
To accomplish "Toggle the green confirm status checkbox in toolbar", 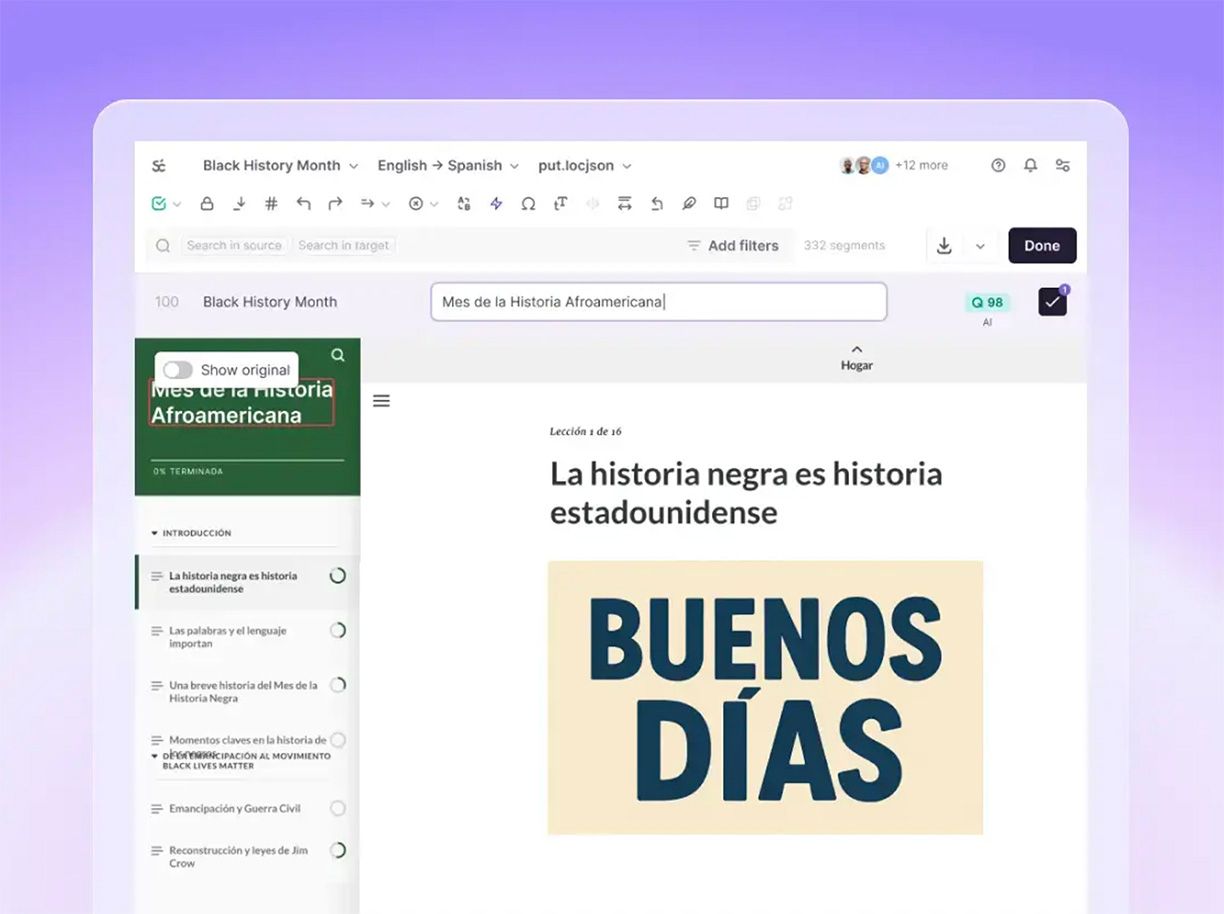I will click(x=159, y=203).
